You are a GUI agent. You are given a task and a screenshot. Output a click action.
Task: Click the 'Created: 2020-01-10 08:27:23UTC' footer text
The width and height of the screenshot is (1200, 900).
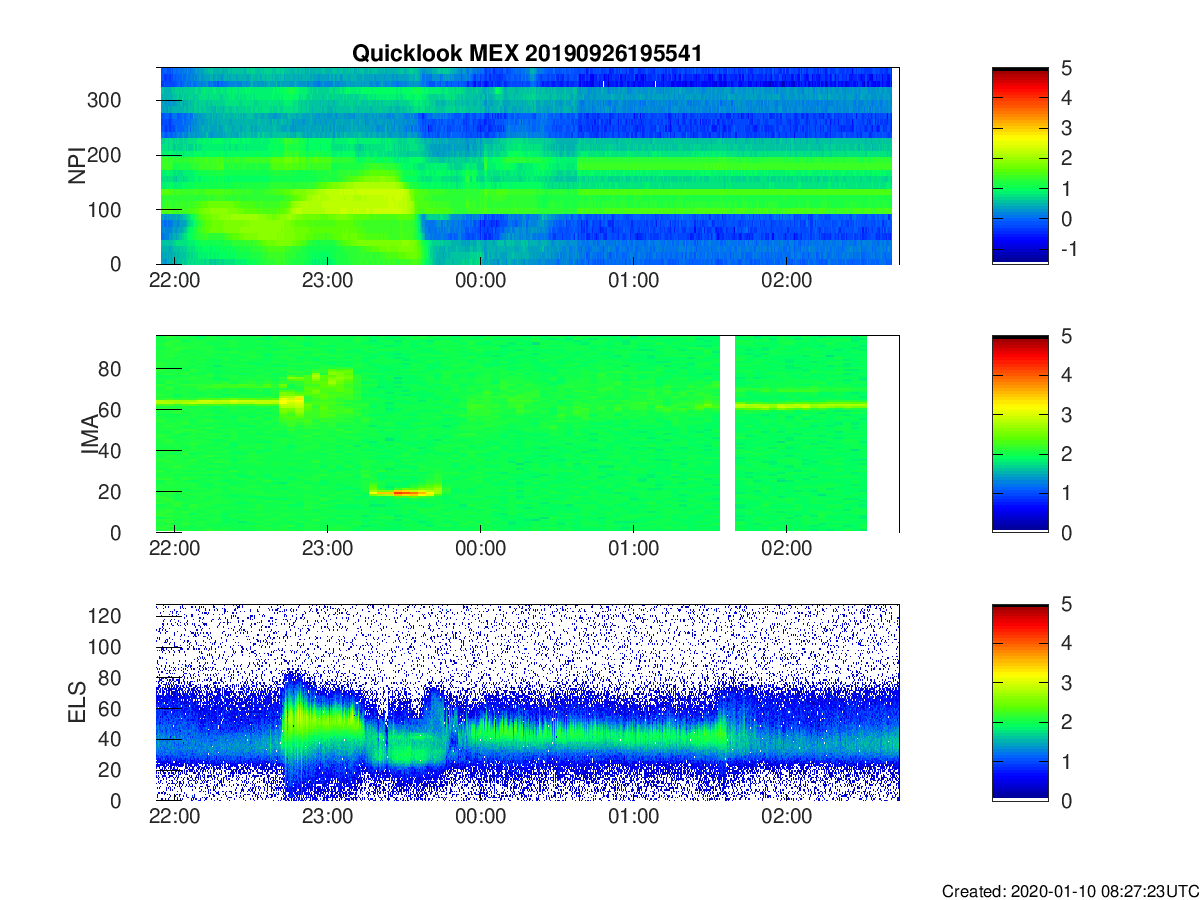(x=1069, y=891)
